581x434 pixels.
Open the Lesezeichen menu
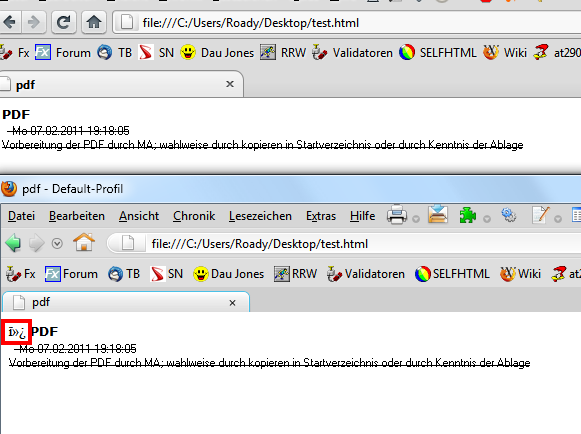pos(260,216)
